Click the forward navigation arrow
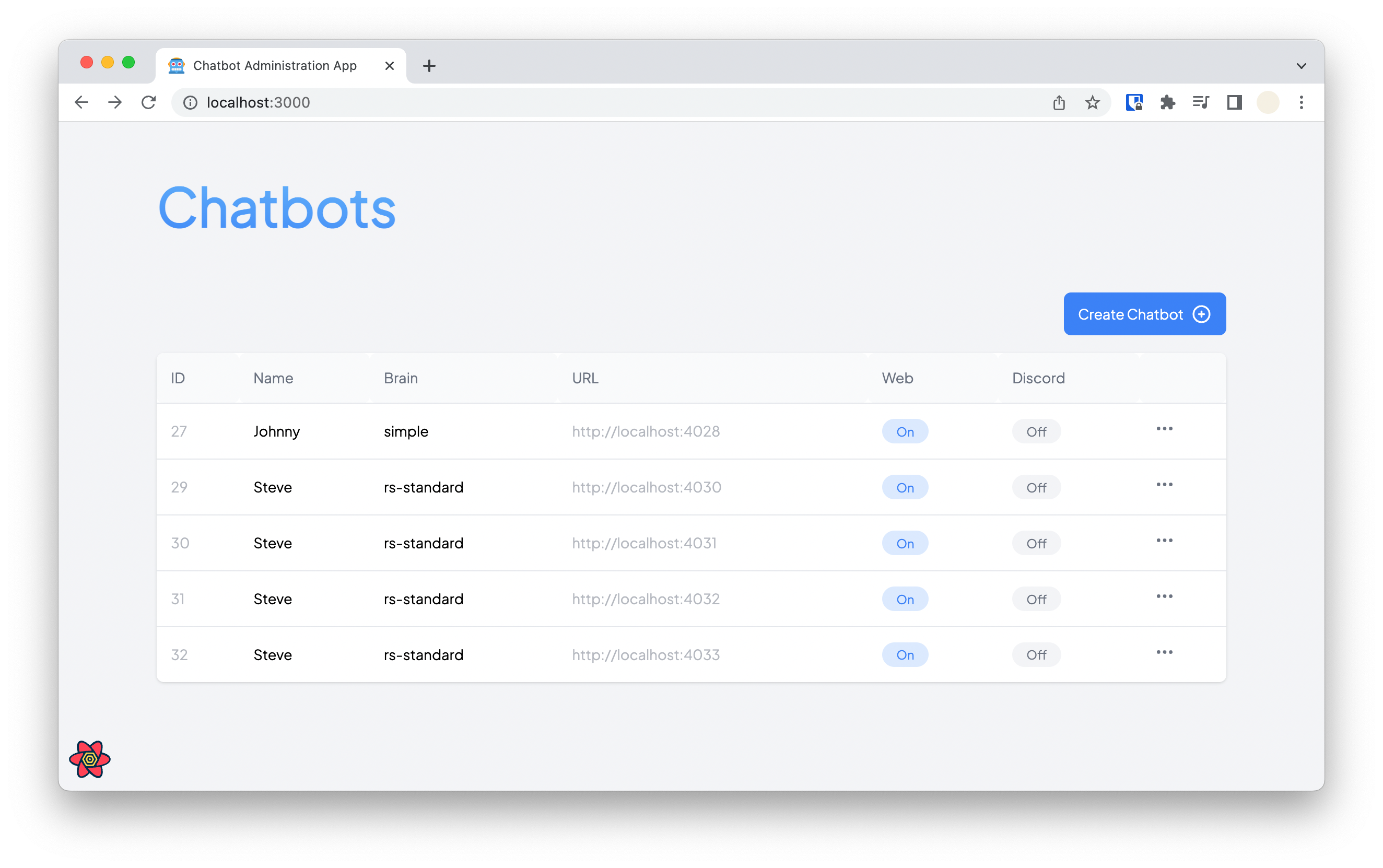 115,102
